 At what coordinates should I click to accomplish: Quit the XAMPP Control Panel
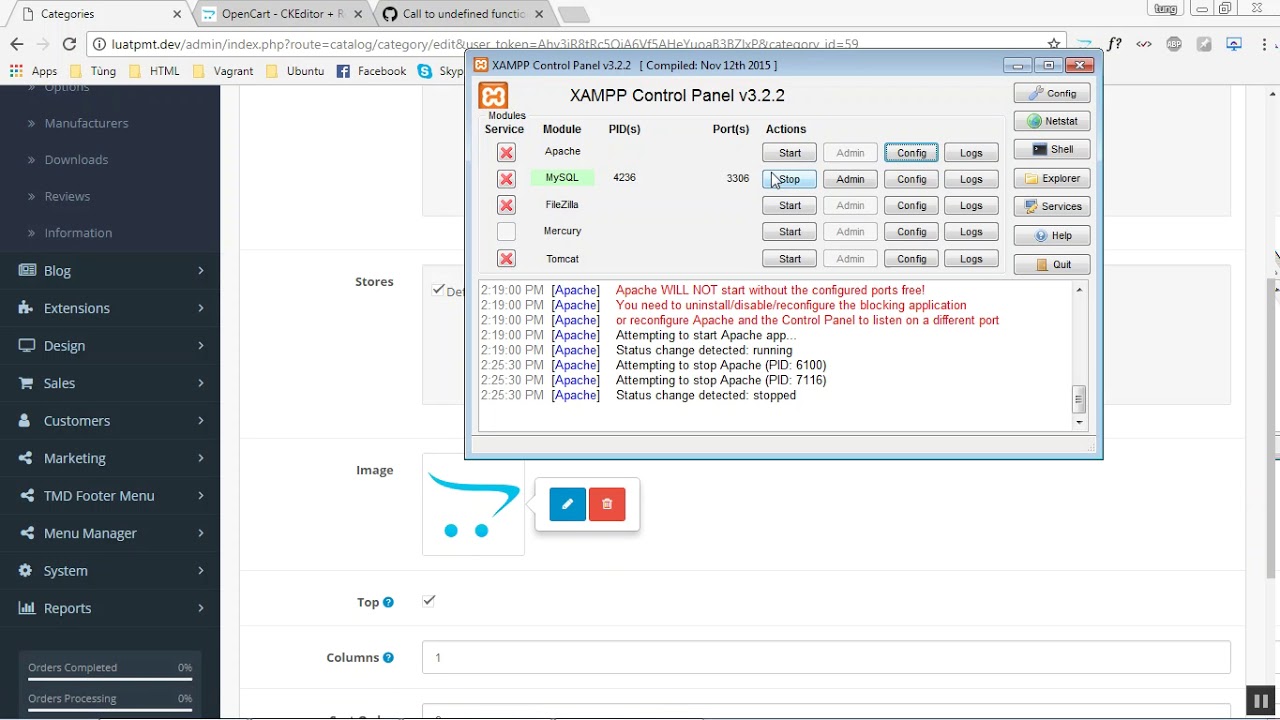pos(1052,265)
